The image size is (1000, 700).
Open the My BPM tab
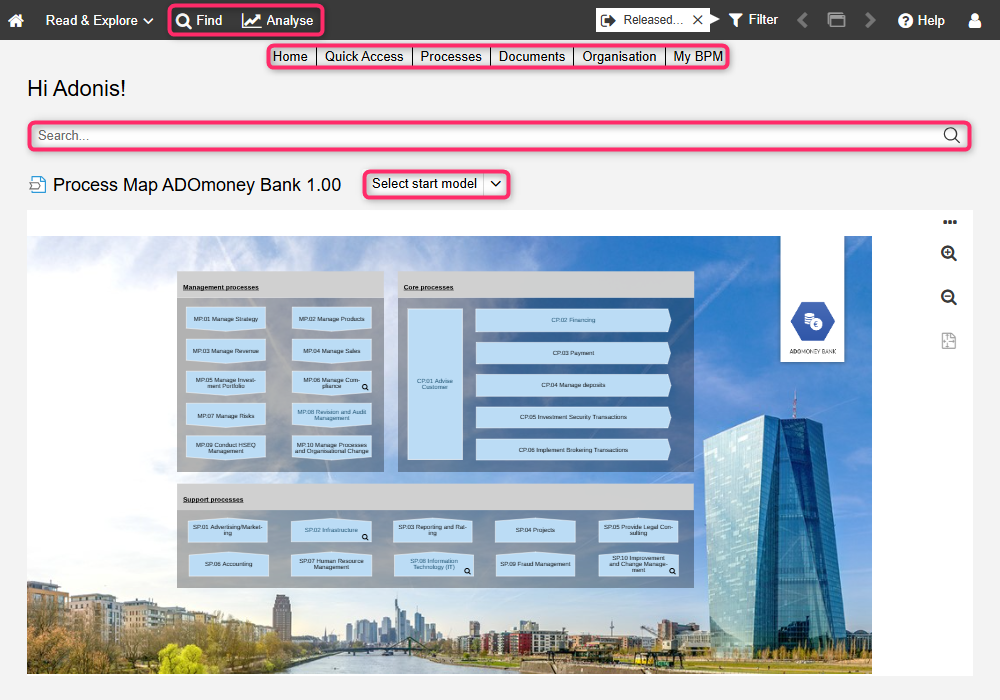coord(698,57)
